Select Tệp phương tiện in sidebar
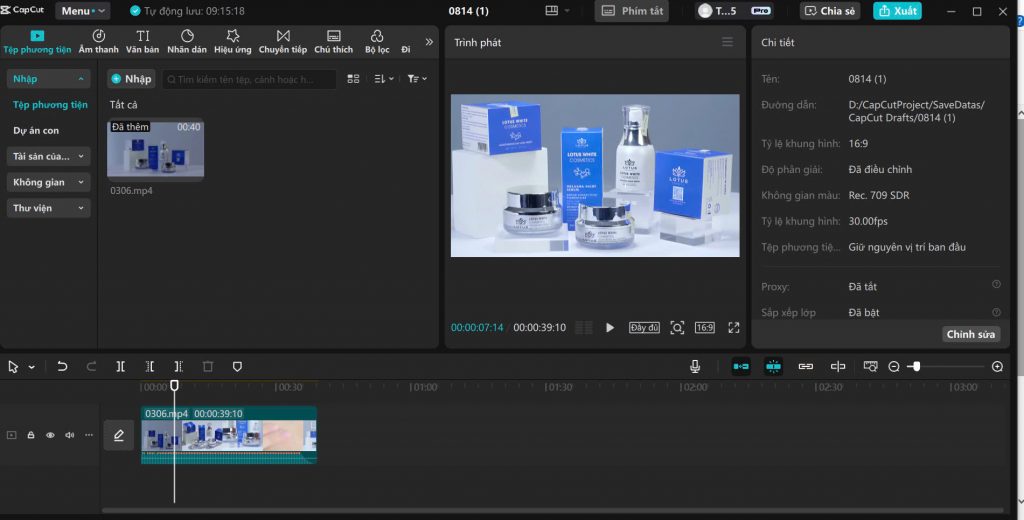 [50, 105]
